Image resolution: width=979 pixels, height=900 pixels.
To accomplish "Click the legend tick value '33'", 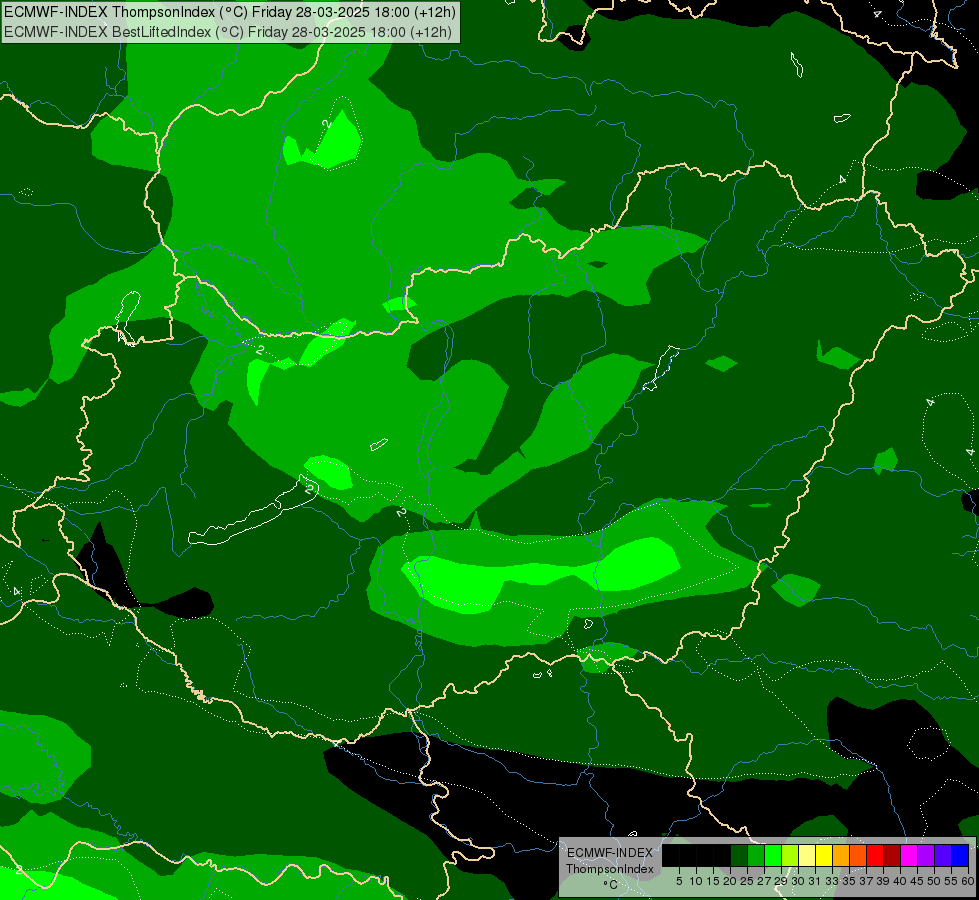I will point(832,881).
